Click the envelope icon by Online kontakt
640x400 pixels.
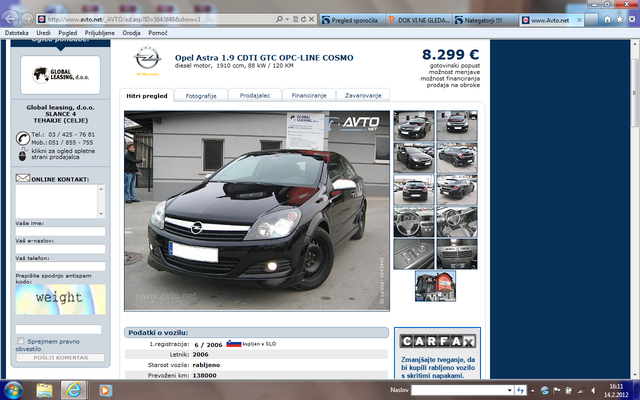point(22,178)
